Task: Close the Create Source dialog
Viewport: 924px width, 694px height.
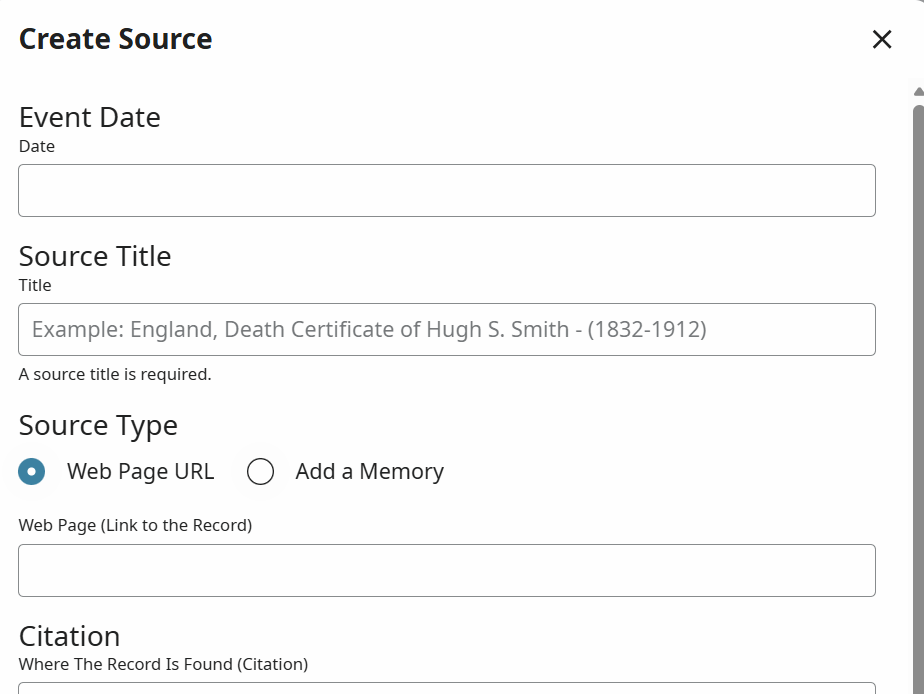Action: [882, 39]
